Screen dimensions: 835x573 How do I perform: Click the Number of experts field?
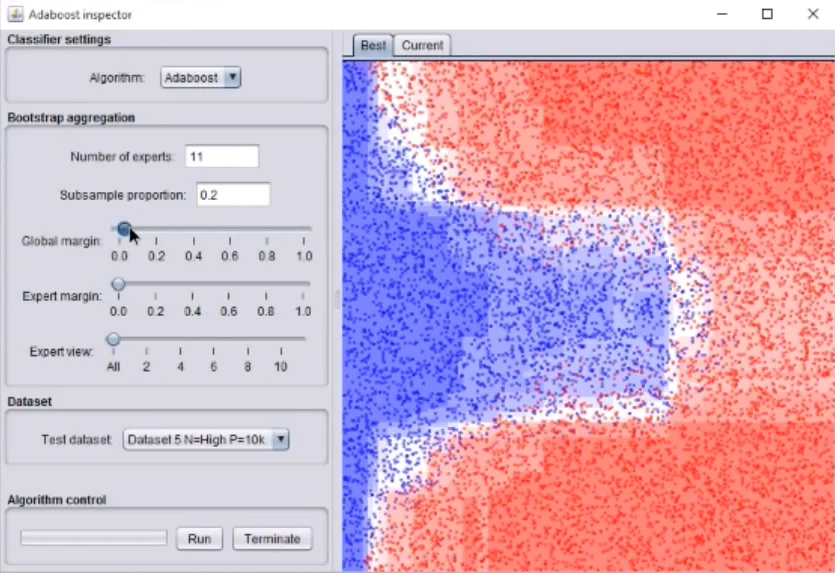[221, 156]
